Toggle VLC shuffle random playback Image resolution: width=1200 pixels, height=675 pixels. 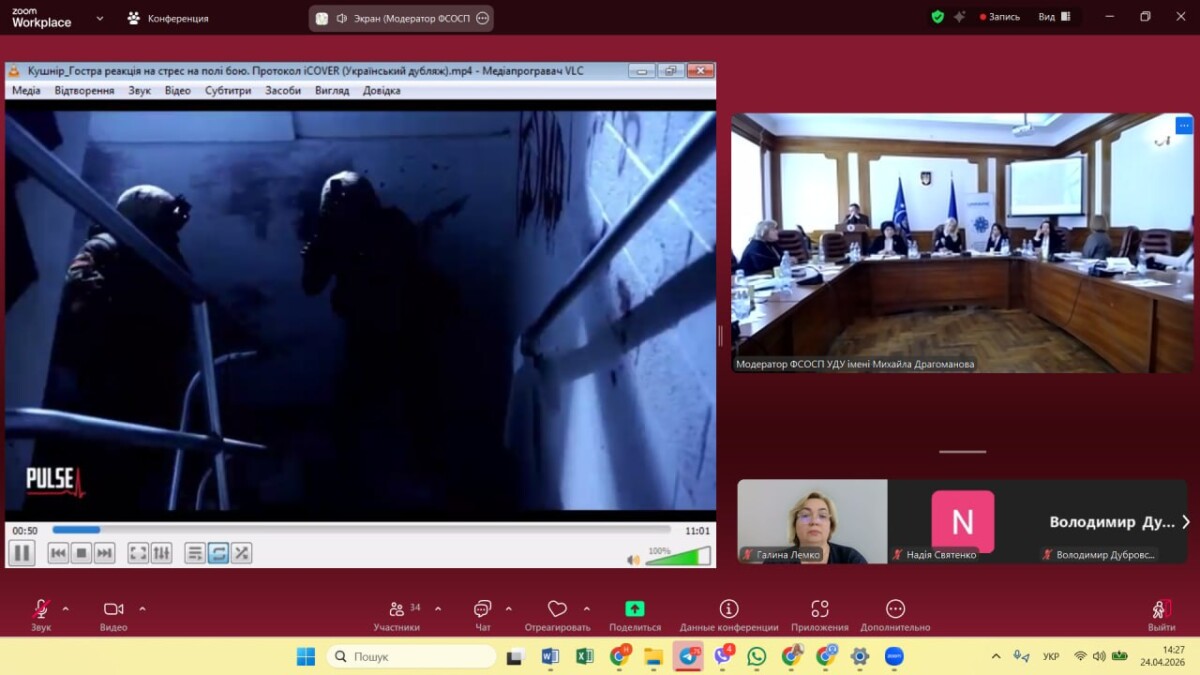pyautogui.click(x=241, y=553)
